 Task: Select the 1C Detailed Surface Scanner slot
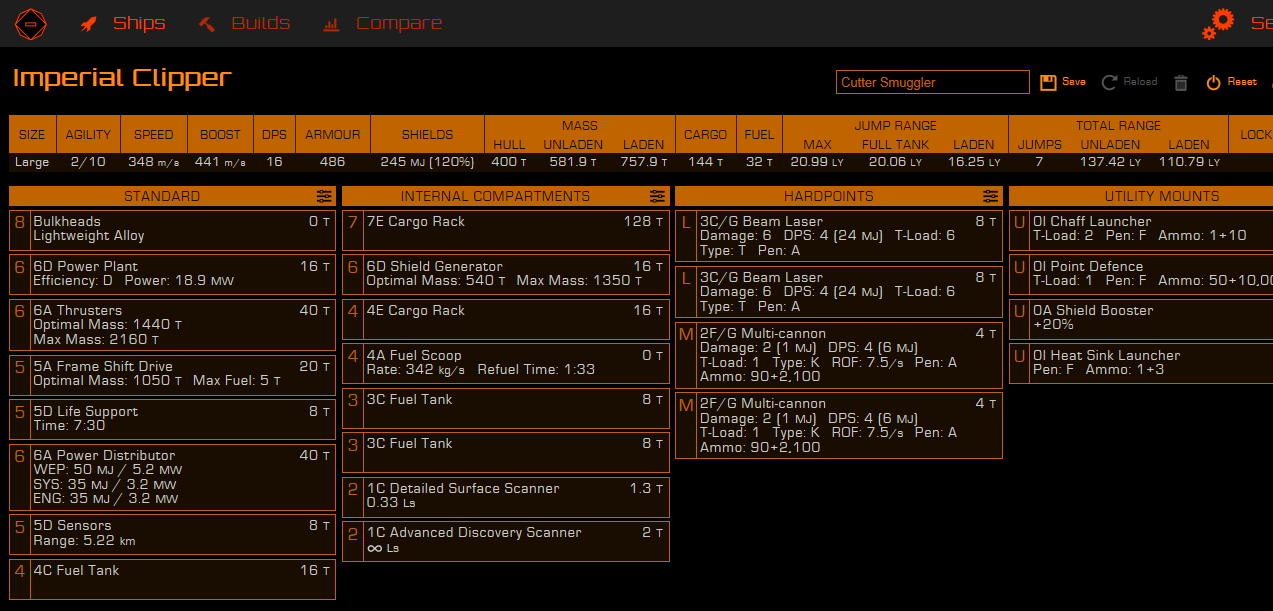506,497
